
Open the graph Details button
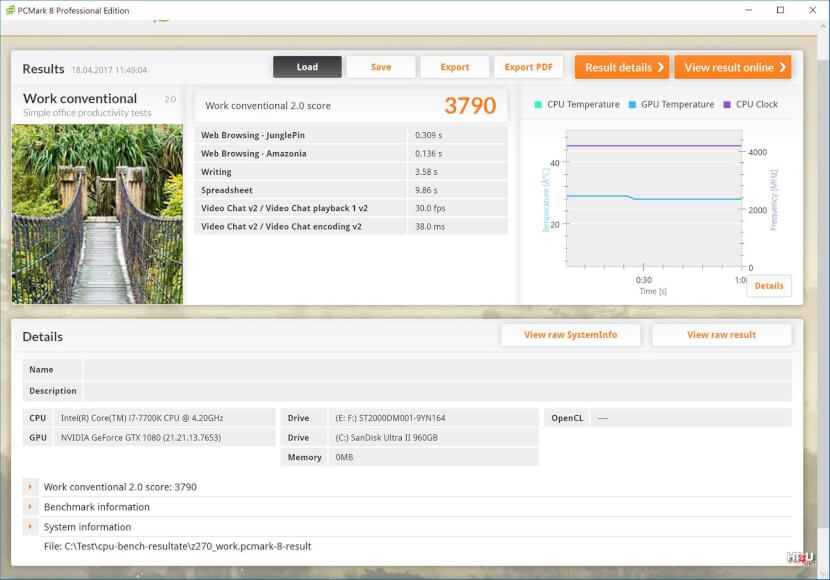click(x=769, y=286)
